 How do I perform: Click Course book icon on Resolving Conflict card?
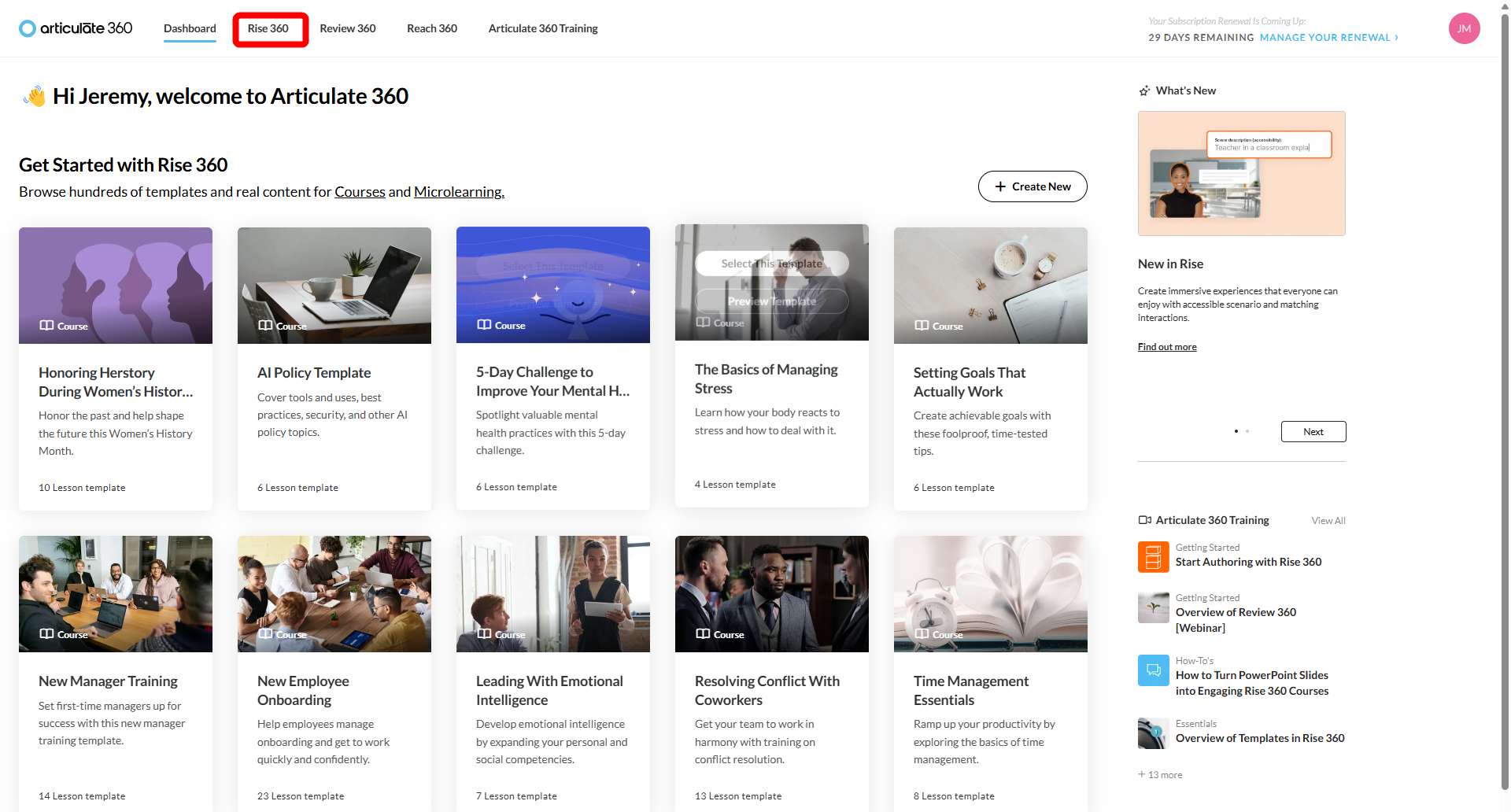(703, 634)
